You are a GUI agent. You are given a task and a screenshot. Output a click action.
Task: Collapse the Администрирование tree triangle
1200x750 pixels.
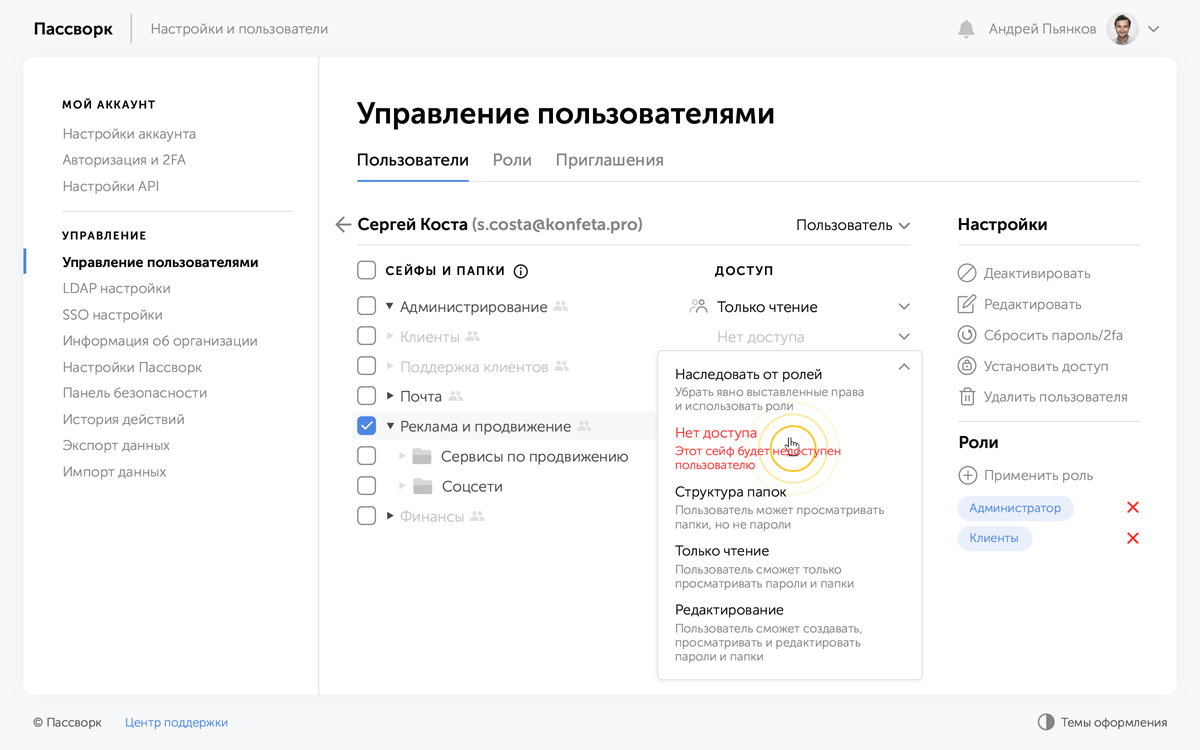390,307
